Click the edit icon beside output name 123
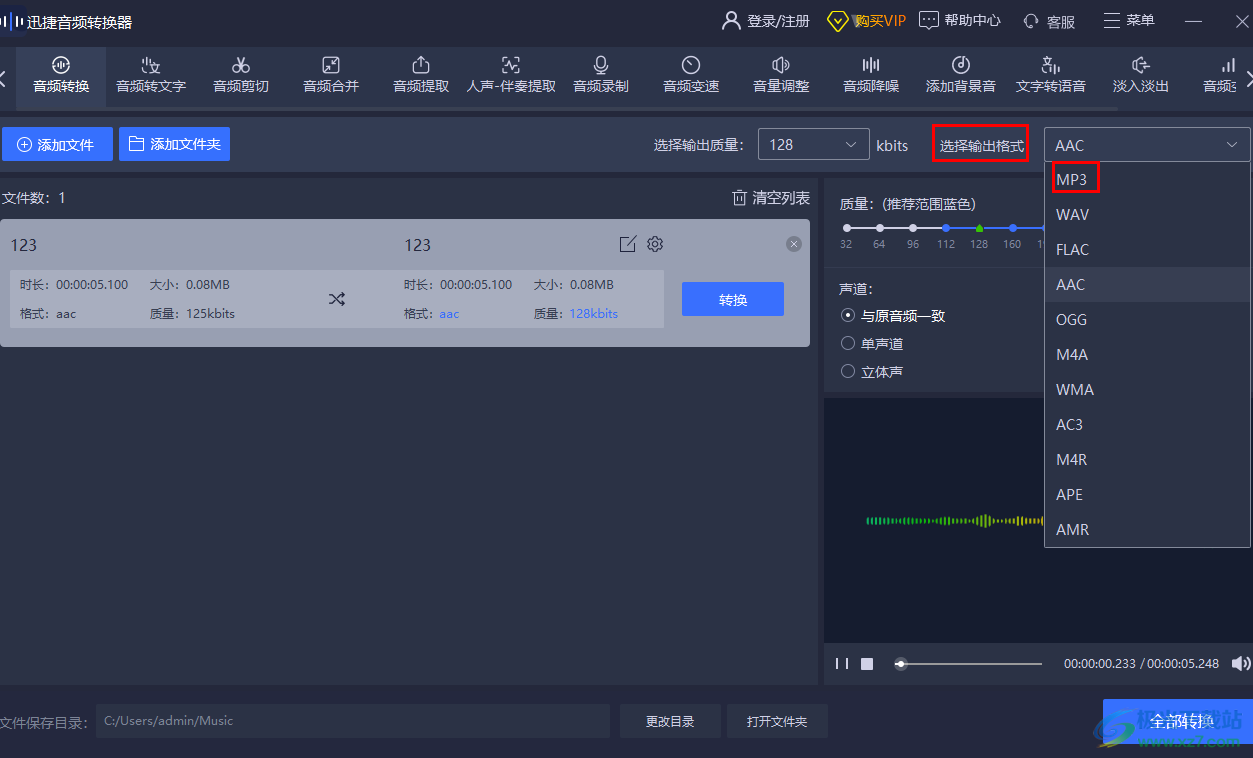 (627, 244)
